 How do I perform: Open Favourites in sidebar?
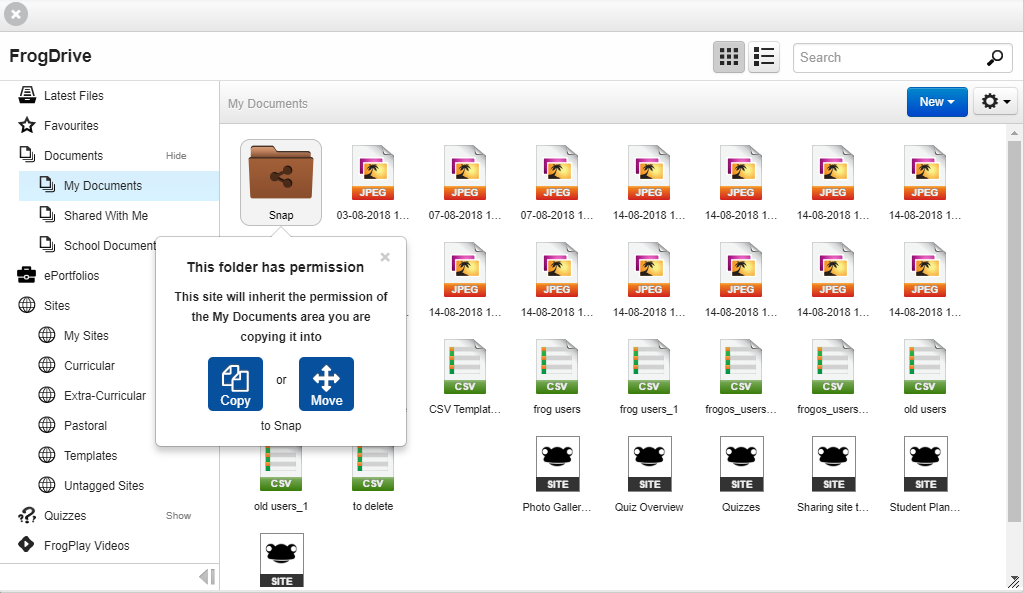tap(71, 125)
